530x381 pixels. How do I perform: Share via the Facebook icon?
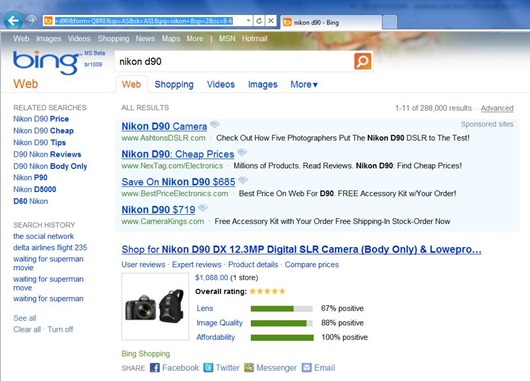[x=155, y=368]
